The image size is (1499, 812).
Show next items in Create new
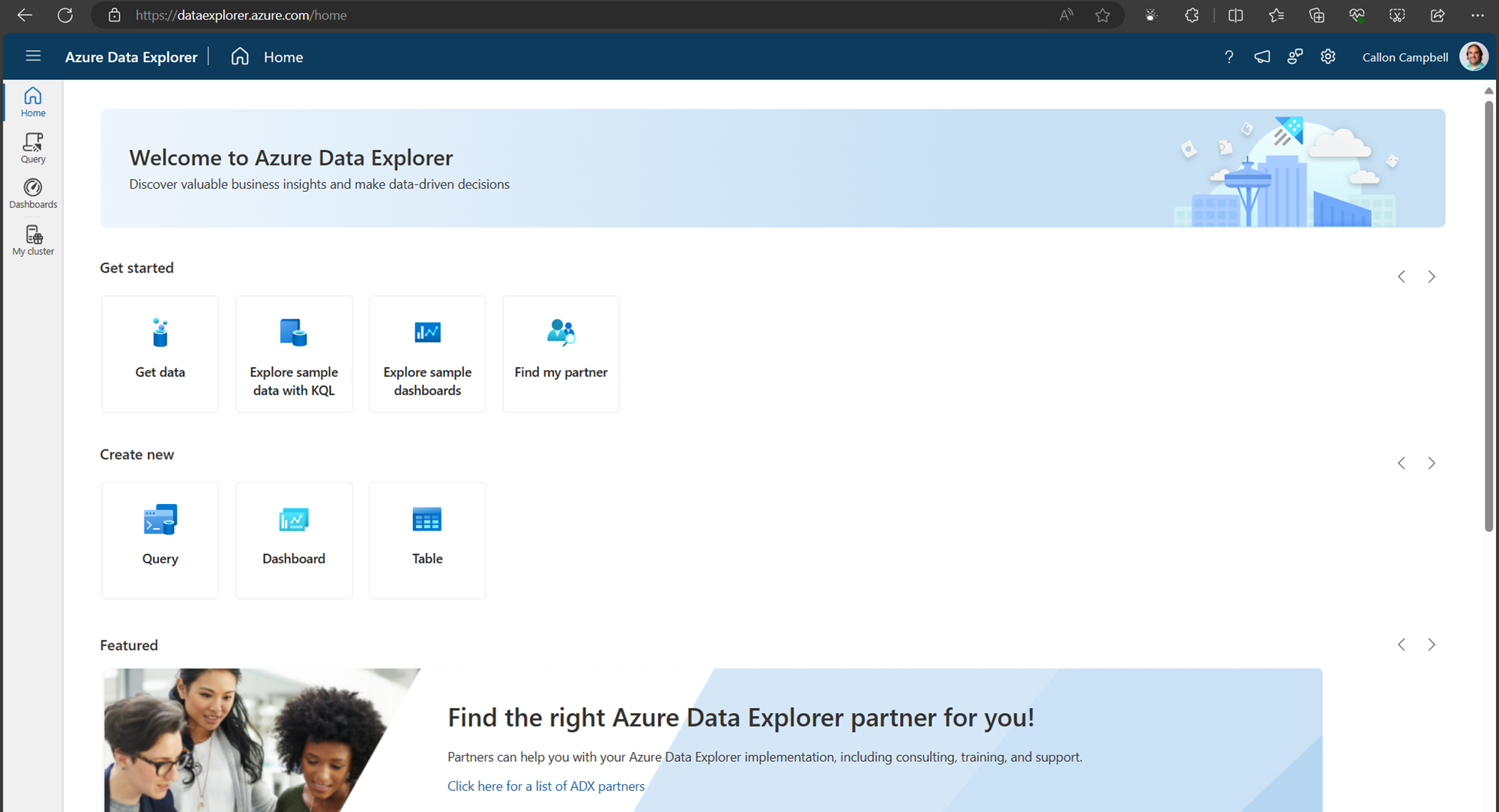(1432, 463)
